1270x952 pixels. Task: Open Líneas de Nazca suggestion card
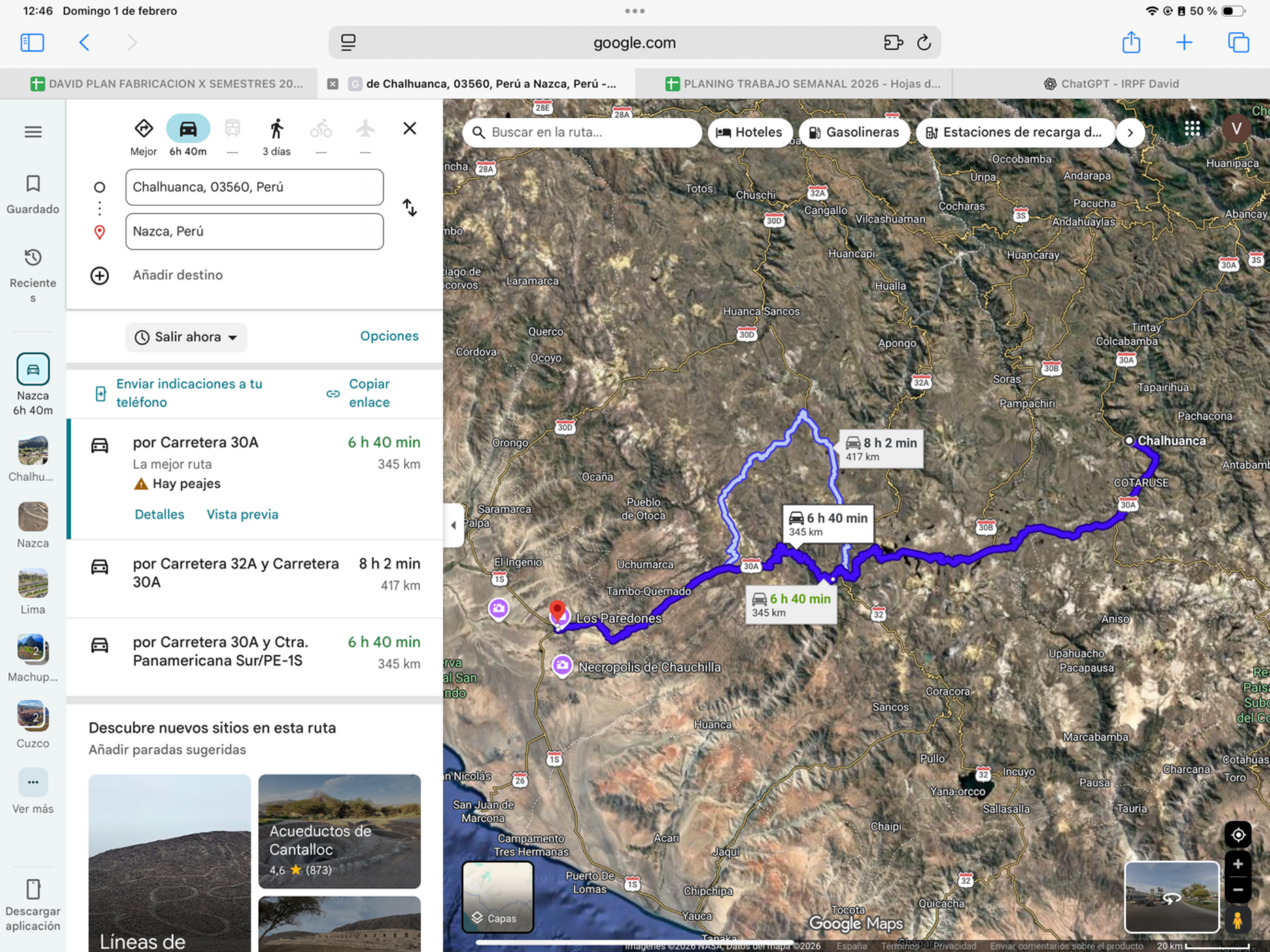pos(169,863)
